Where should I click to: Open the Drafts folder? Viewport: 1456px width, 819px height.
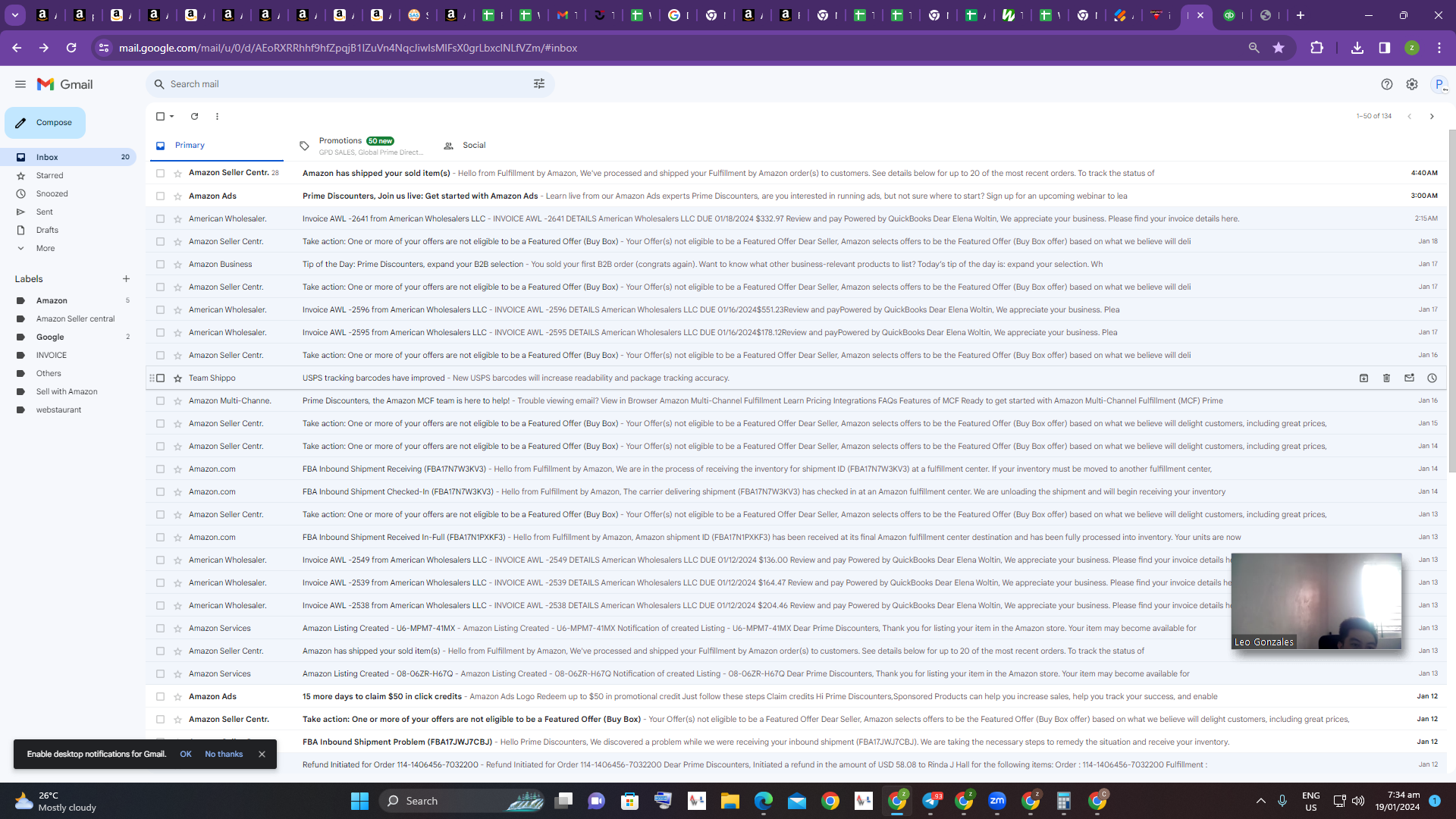[x=68, y=230]
